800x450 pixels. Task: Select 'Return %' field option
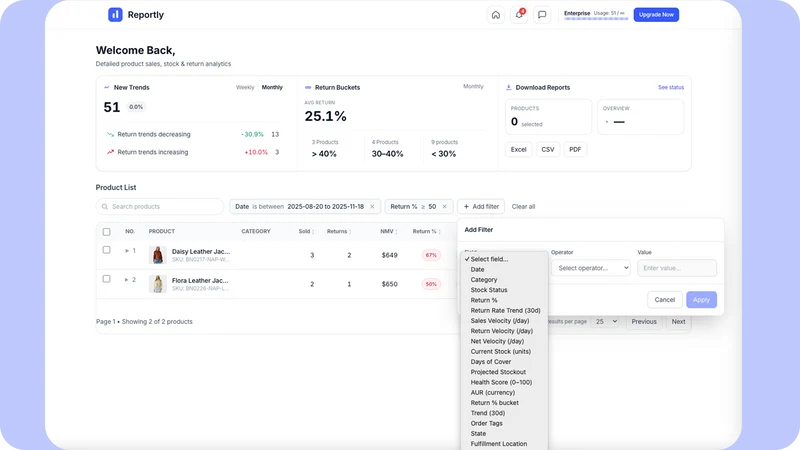tap(504, 300)
